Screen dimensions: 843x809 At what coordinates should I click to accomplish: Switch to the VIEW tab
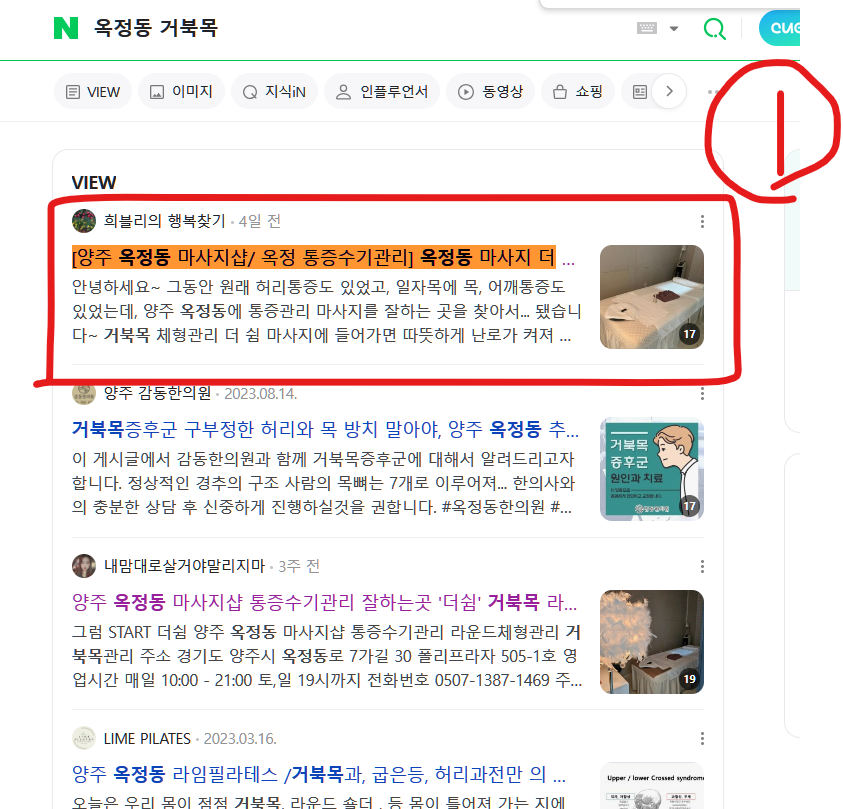click(92, 92)
